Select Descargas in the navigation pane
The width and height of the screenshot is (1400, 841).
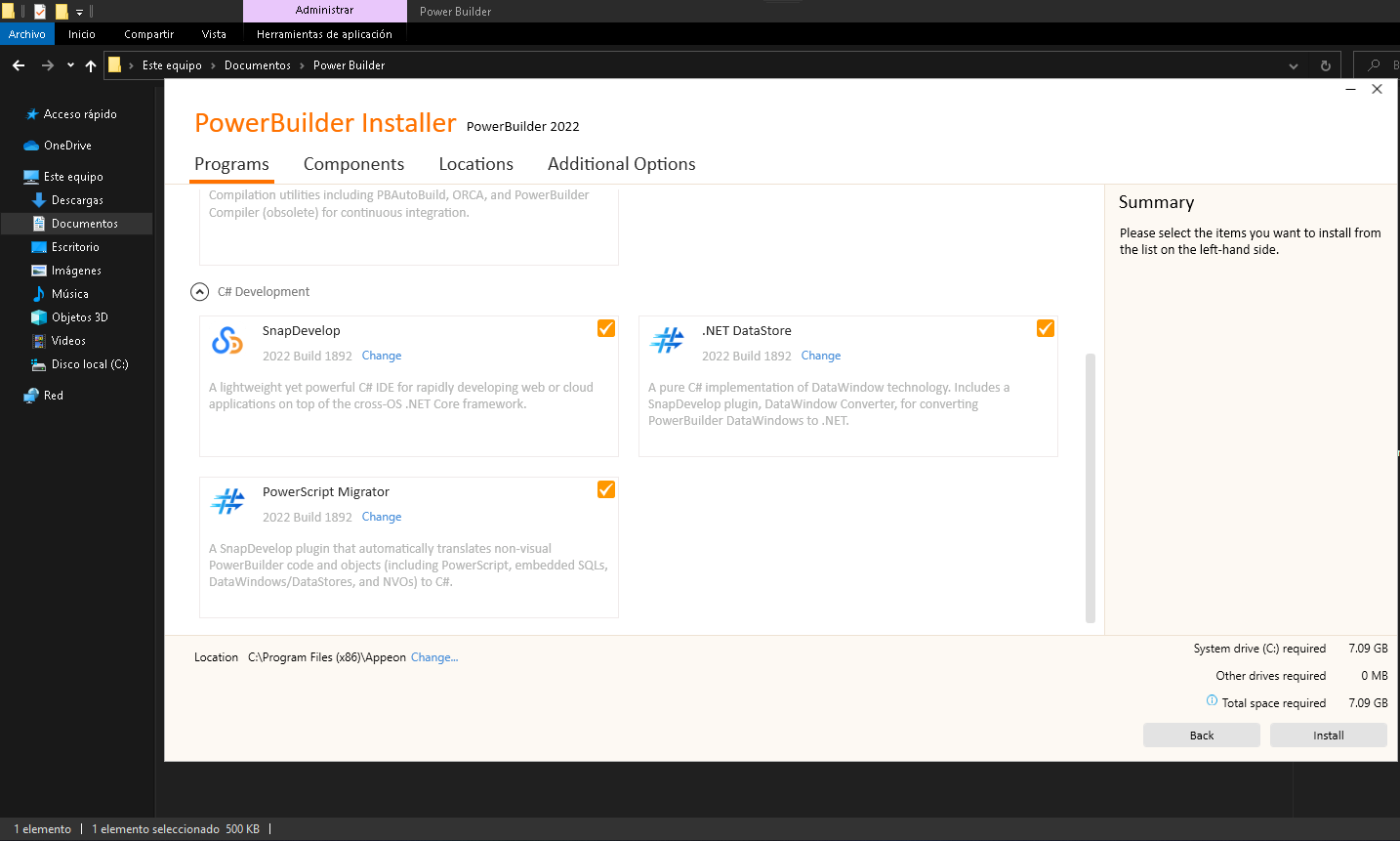coord(77,200)
